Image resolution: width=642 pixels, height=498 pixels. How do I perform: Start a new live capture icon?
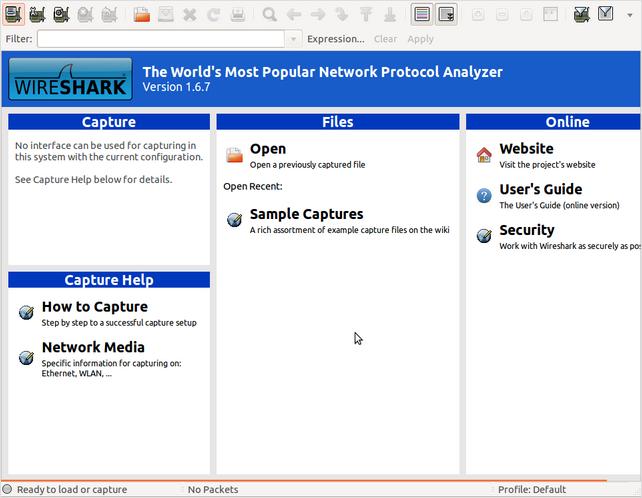(61, 14)
